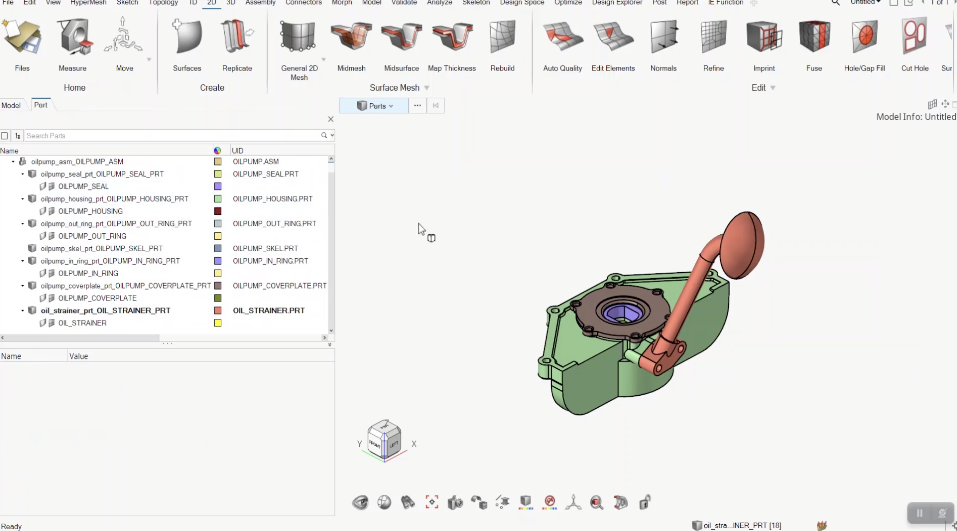The width and height of the screenshot is (957, 531).
Task: Click the pause button at bottom right
Action: (919, 513)
